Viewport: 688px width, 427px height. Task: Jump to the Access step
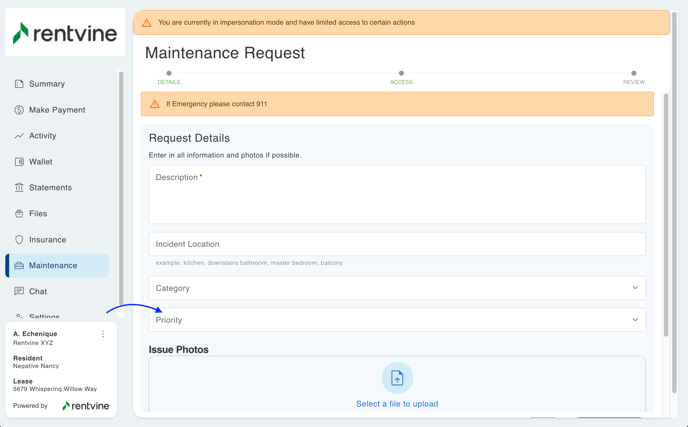pos(401,76)
